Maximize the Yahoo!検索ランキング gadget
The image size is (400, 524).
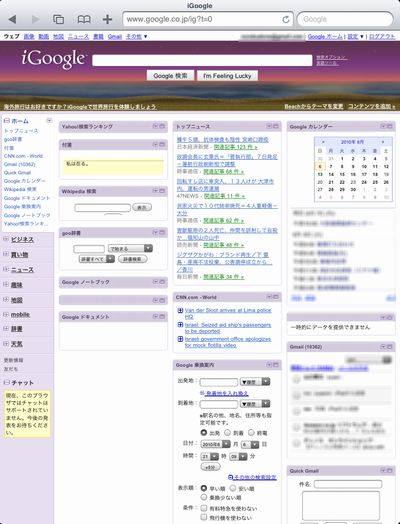click(162, 126)
